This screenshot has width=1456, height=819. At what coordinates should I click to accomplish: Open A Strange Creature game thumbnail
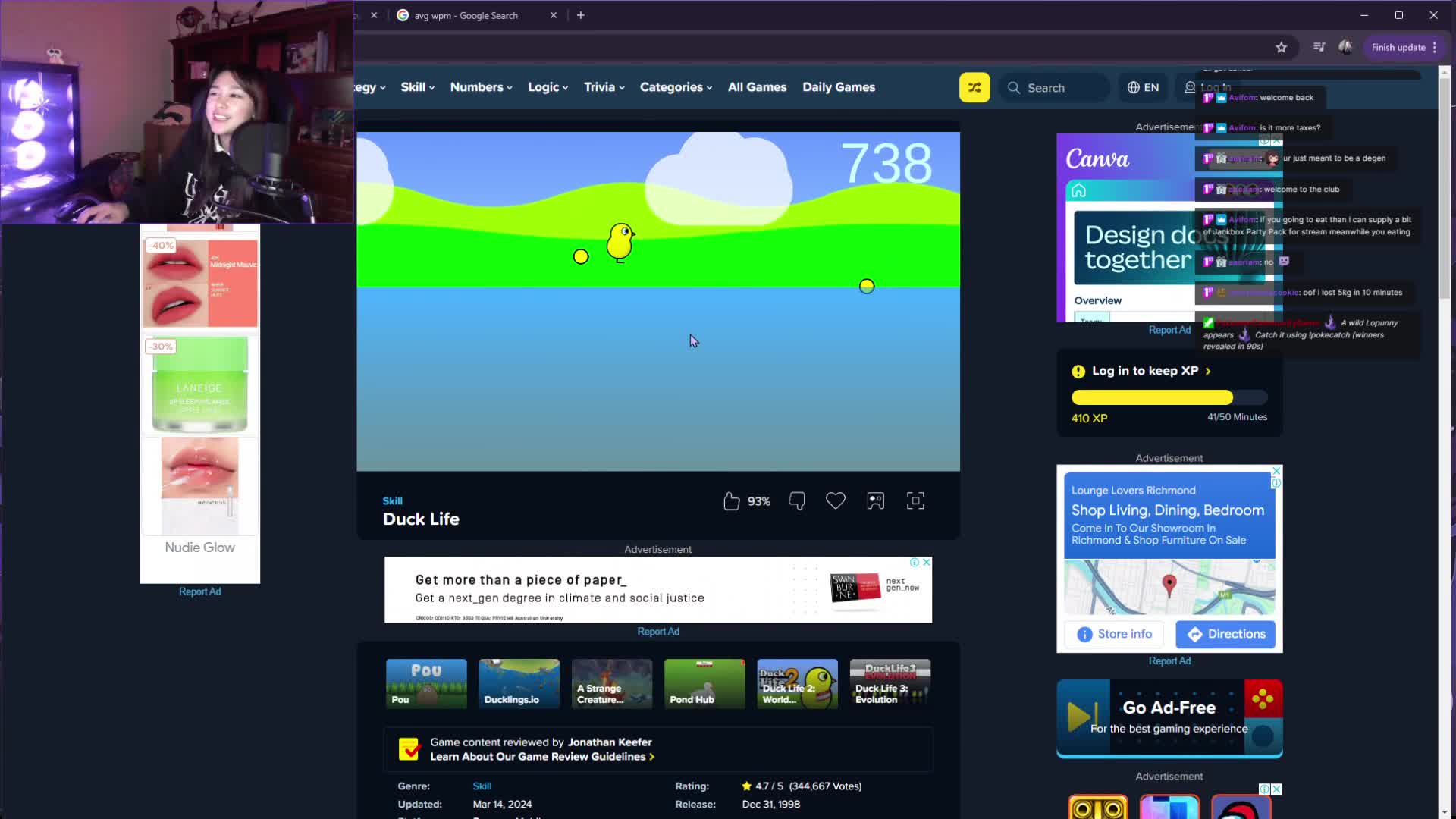coord(611,684)
